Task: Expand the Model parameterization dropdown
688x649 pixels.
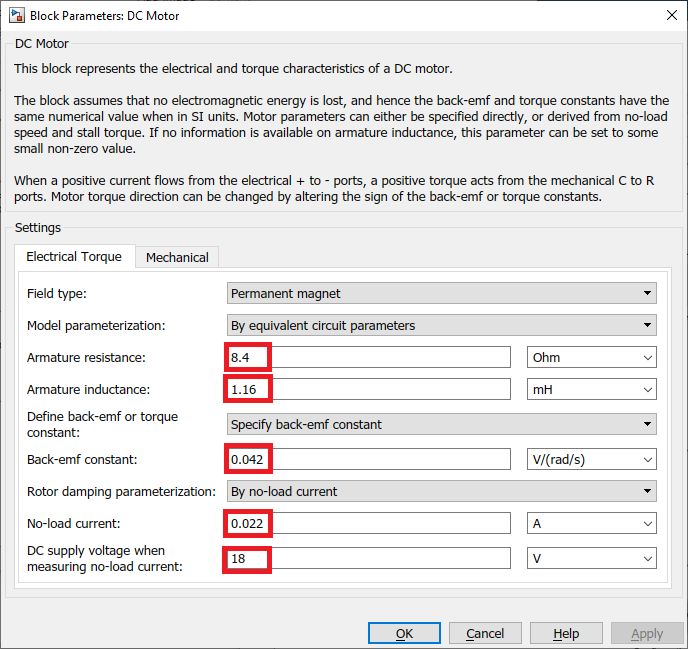Action: [441, 325]
